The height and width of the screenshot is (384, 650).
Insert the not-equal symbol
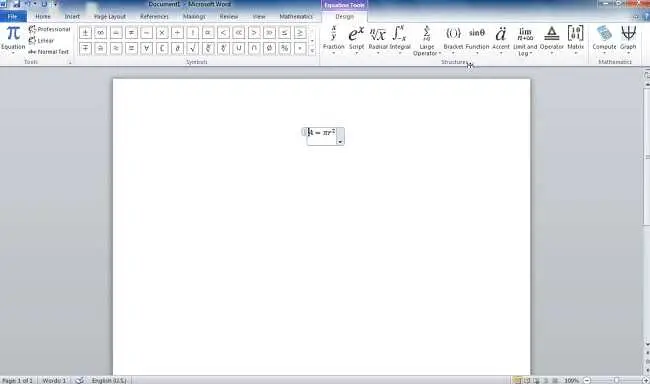pos(131,33)
